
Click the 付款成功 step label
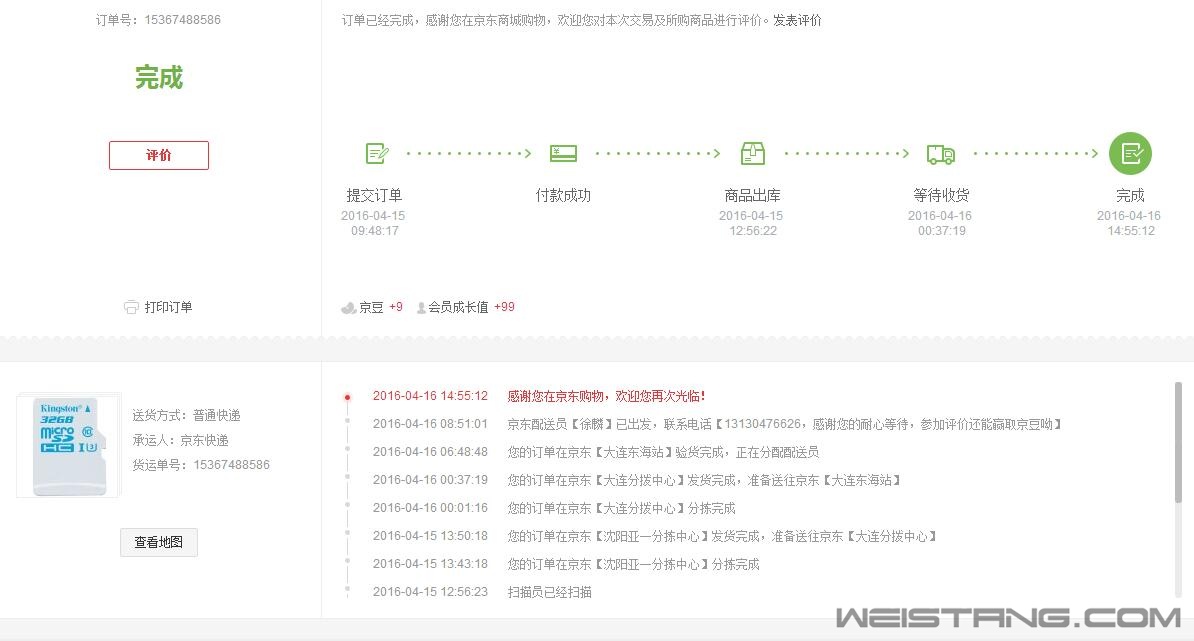click(x=563, y=196)
